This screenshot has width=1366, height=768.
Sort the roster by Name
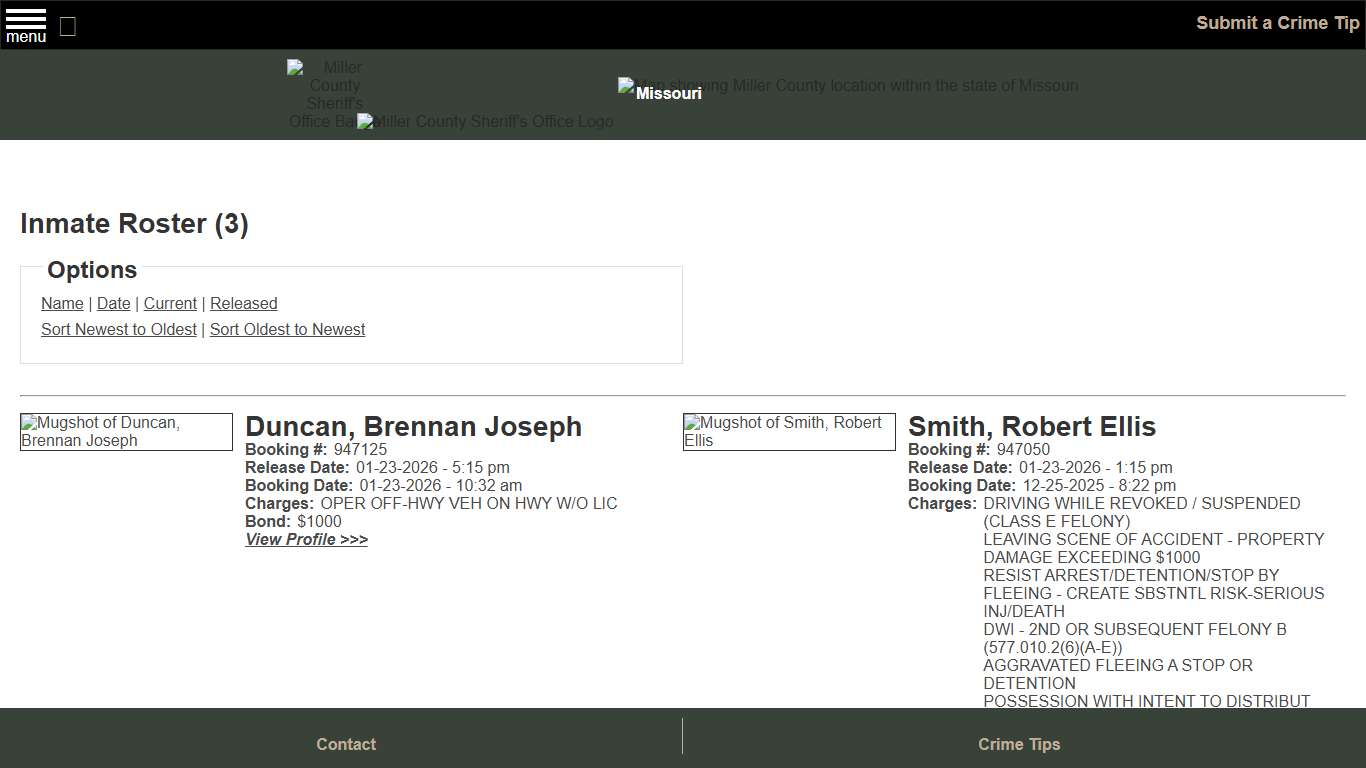point(62,303)
